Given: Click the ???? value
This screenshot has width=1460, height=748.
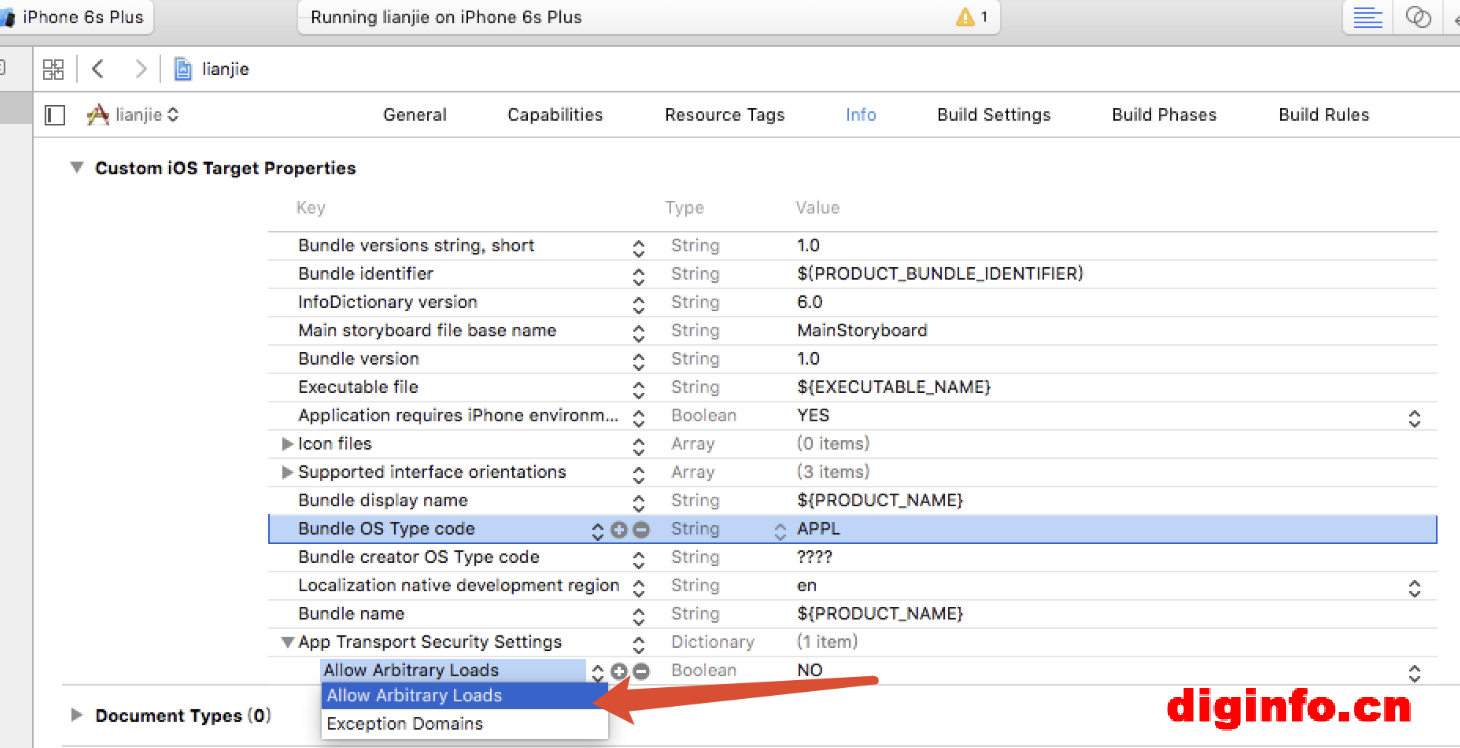Looking at the screenshot, I should pos(815,557).
